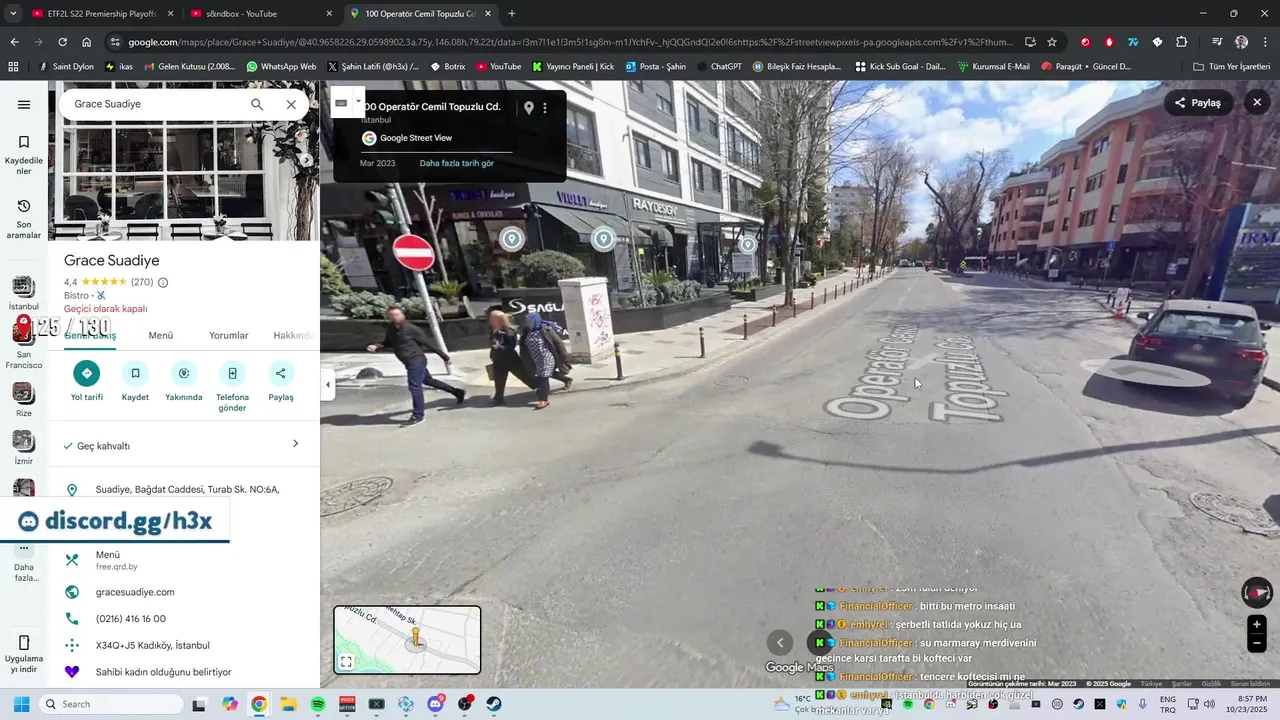Clear the Grace Suadiye search query
The image size is (1280, 720).
(x=291, y=104)
